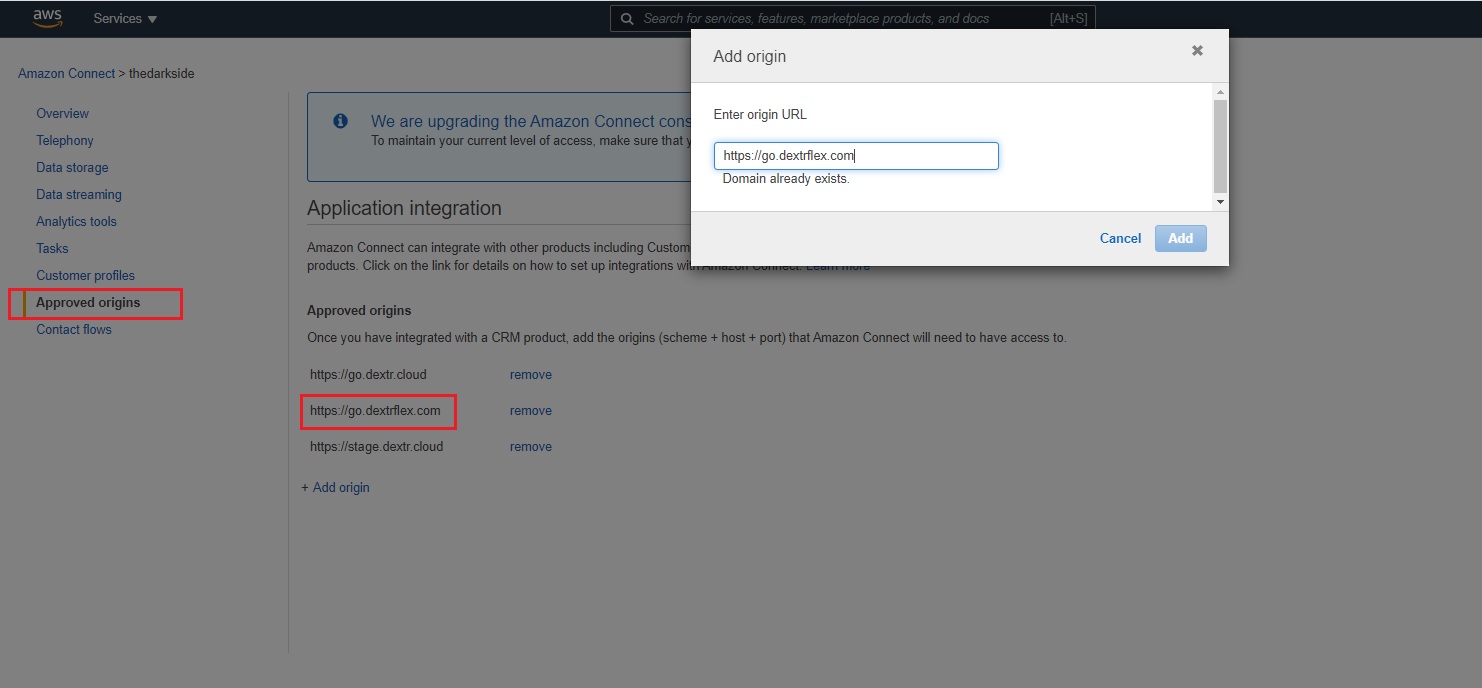Click the 'Approved origins' section heading
The image size is (1482, 688).
(x=359, y=311)
